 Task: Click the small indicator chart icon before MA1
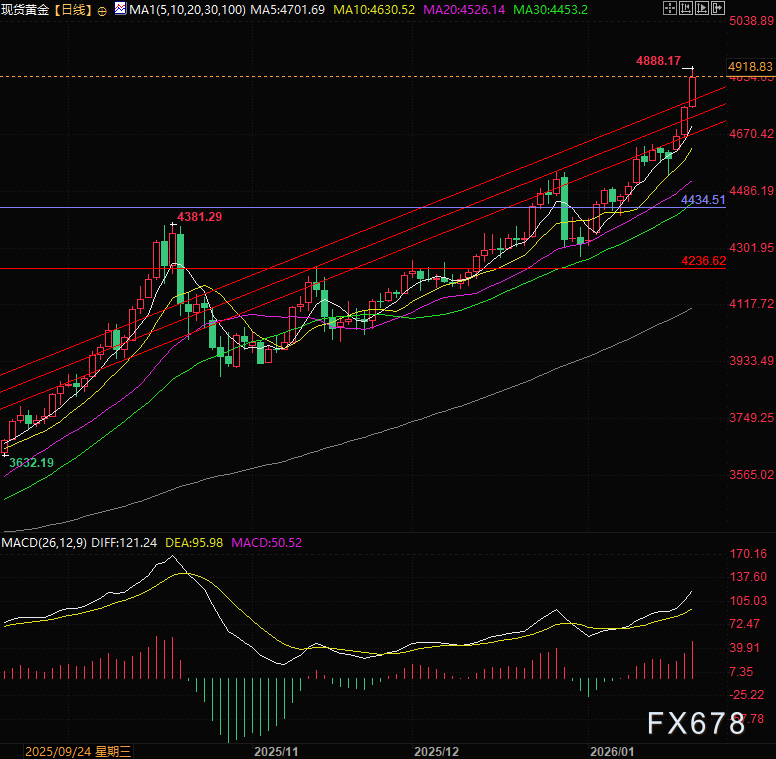tap(120, 10)
